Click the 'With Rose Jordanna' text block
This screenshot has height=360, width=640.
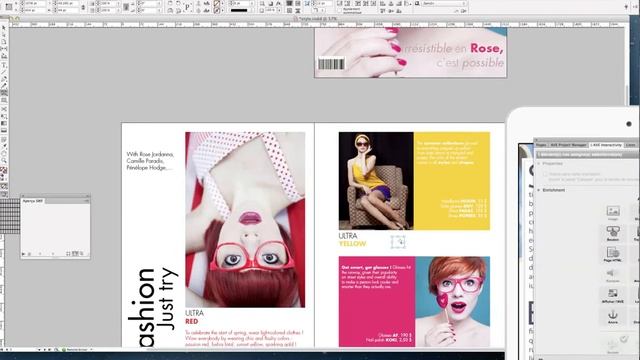(x=150, y=161)
